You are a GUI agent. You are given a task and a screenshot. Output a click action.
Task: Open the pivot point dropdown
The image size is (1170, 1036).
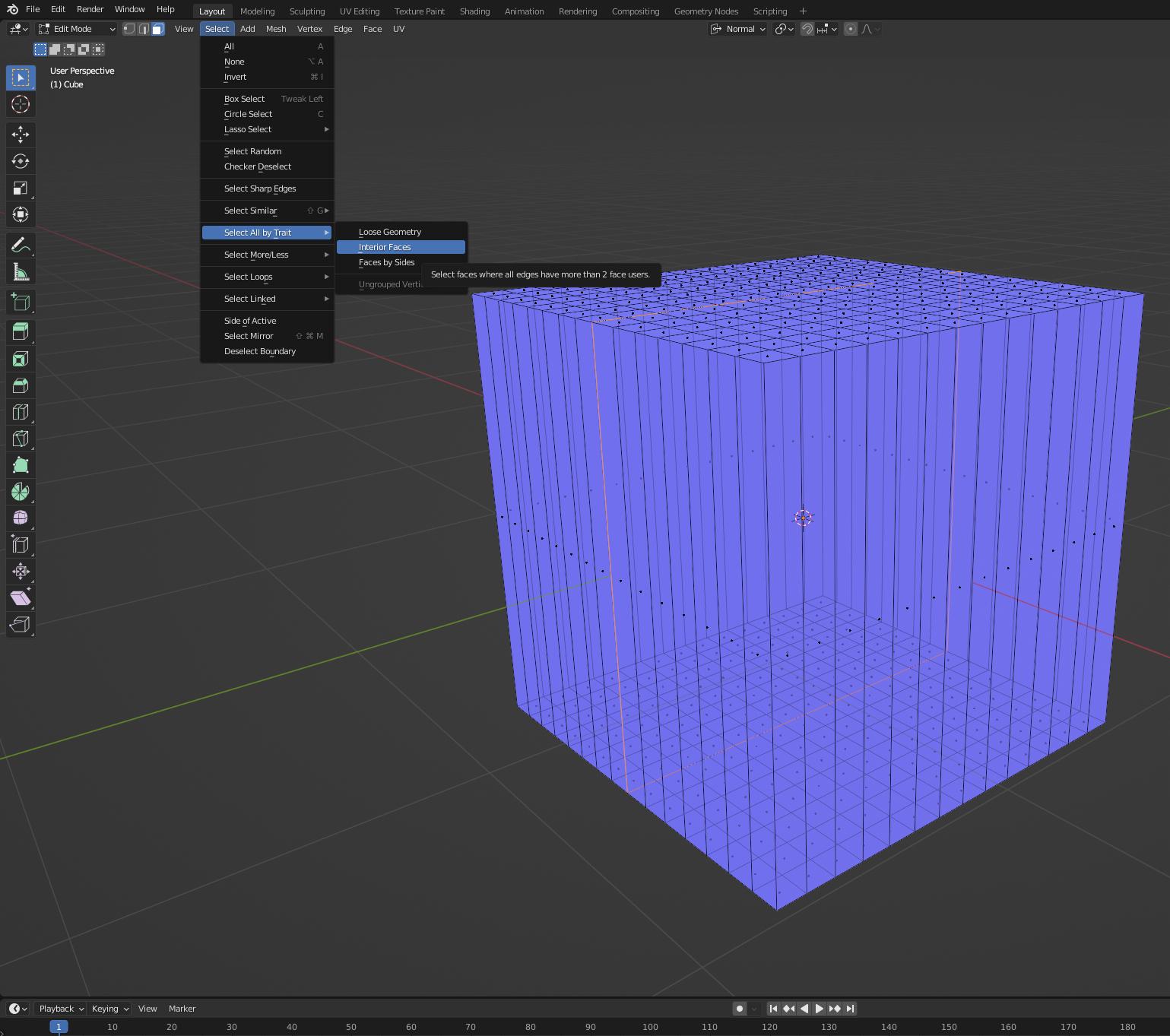pyautogui.click(x=784, y=29)
